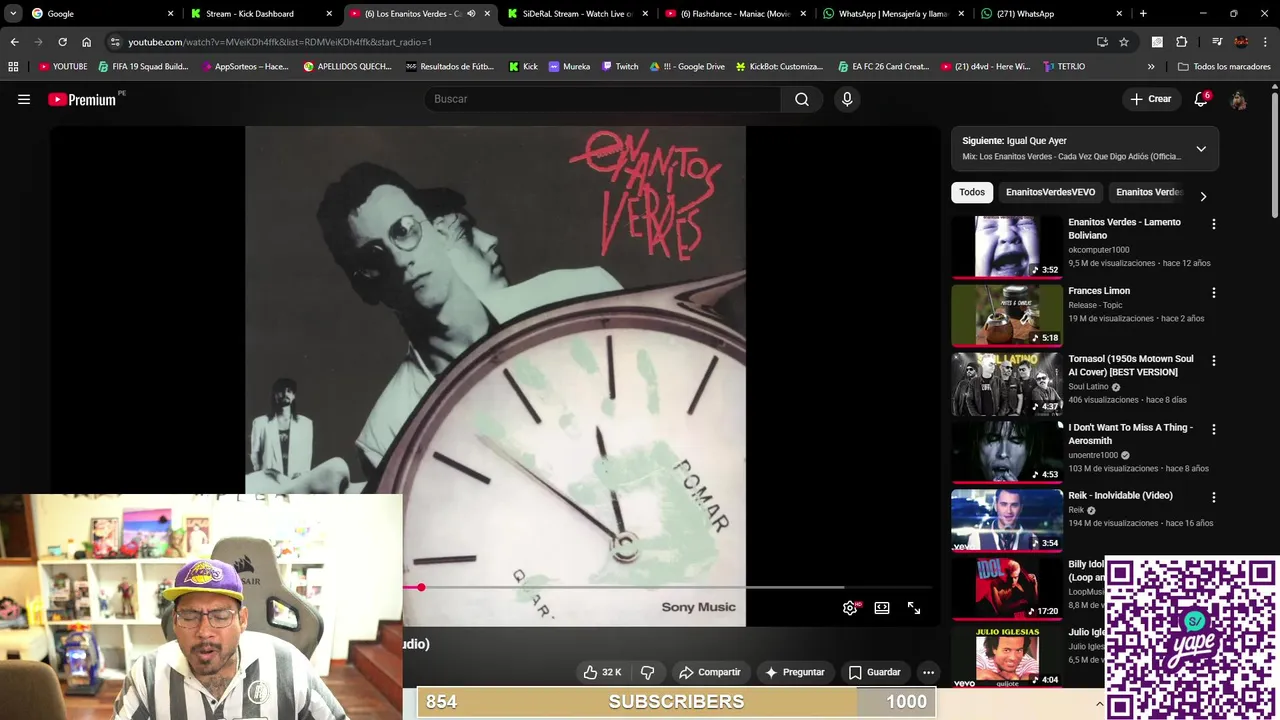1280x720 pixels.
Task: Open the Google Drive bookmark
Action: 687,66
